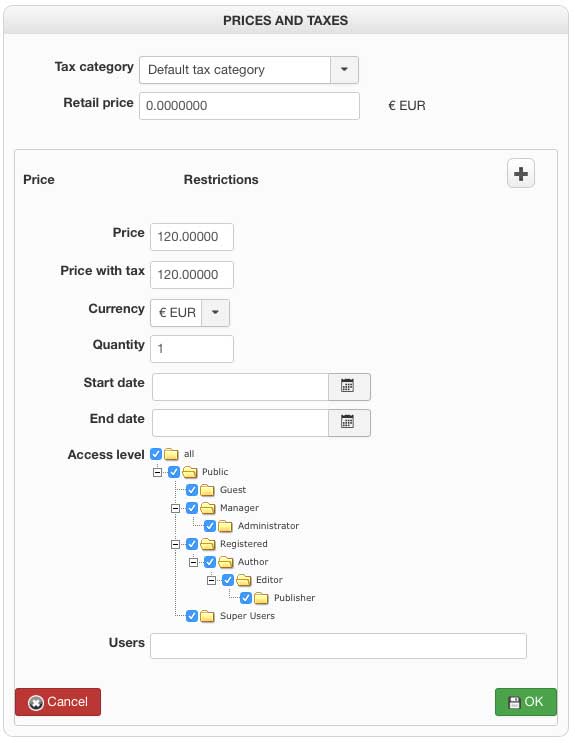Click the 'all' folder icon
This screenshot has height=743, width=575.
(x=171, y=454)
